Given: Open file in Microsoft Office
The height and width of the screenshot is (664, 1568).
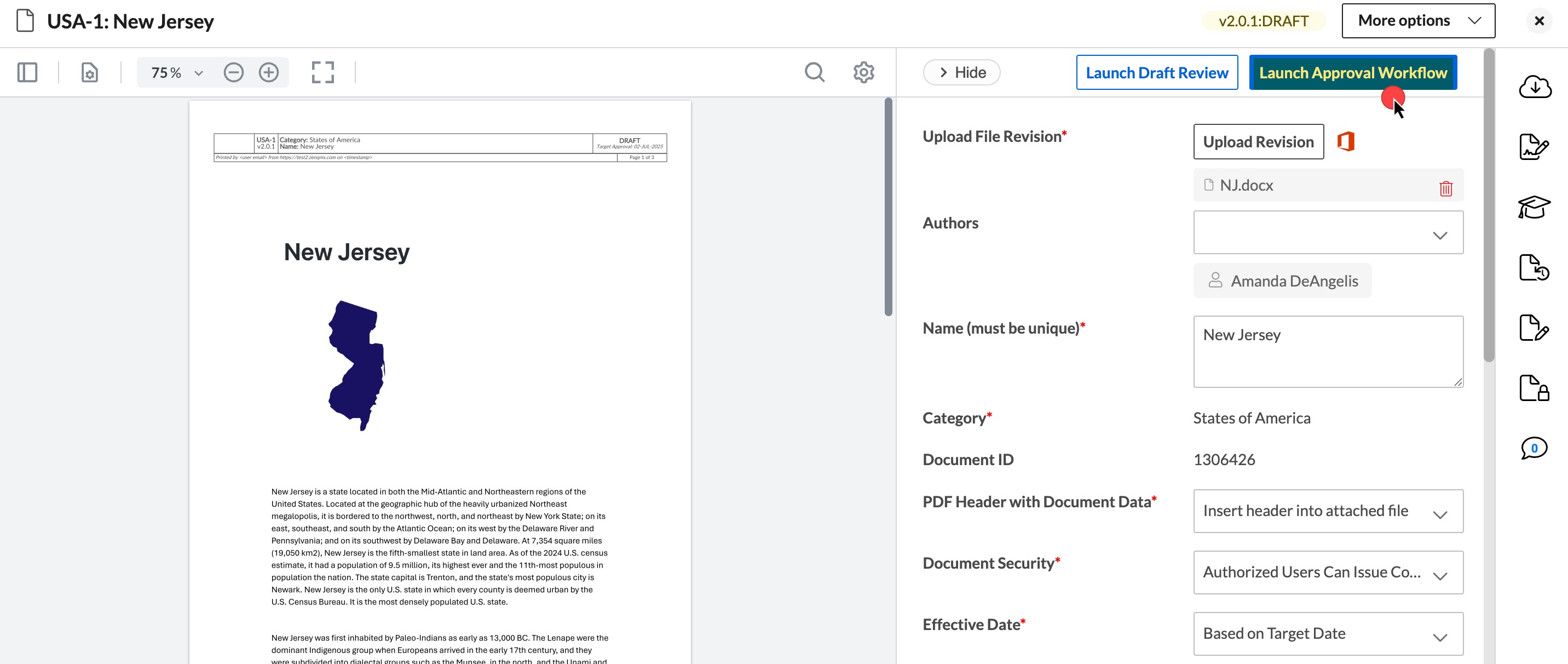Looking at the screenshot, I should 1346,141.
